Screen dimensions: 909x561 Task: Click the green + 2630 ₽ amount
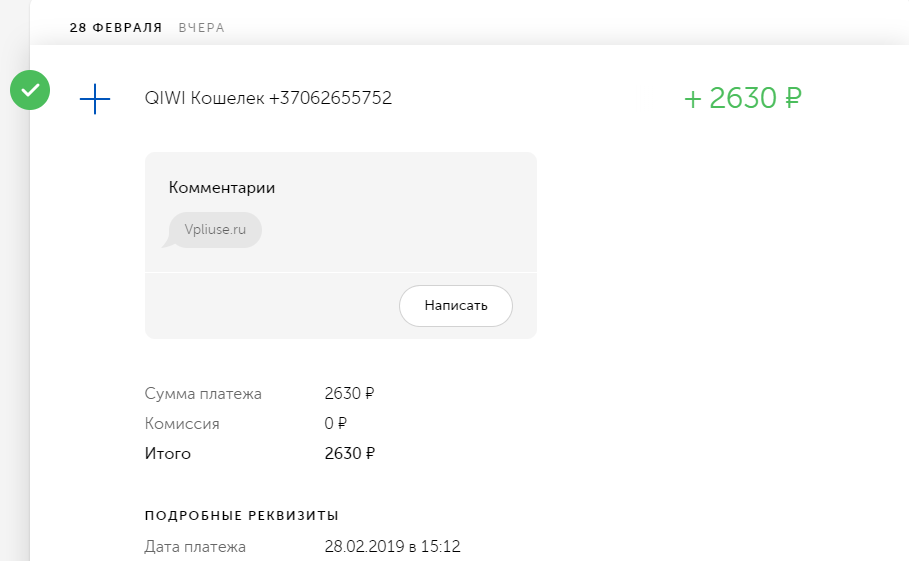coord(743,98)
